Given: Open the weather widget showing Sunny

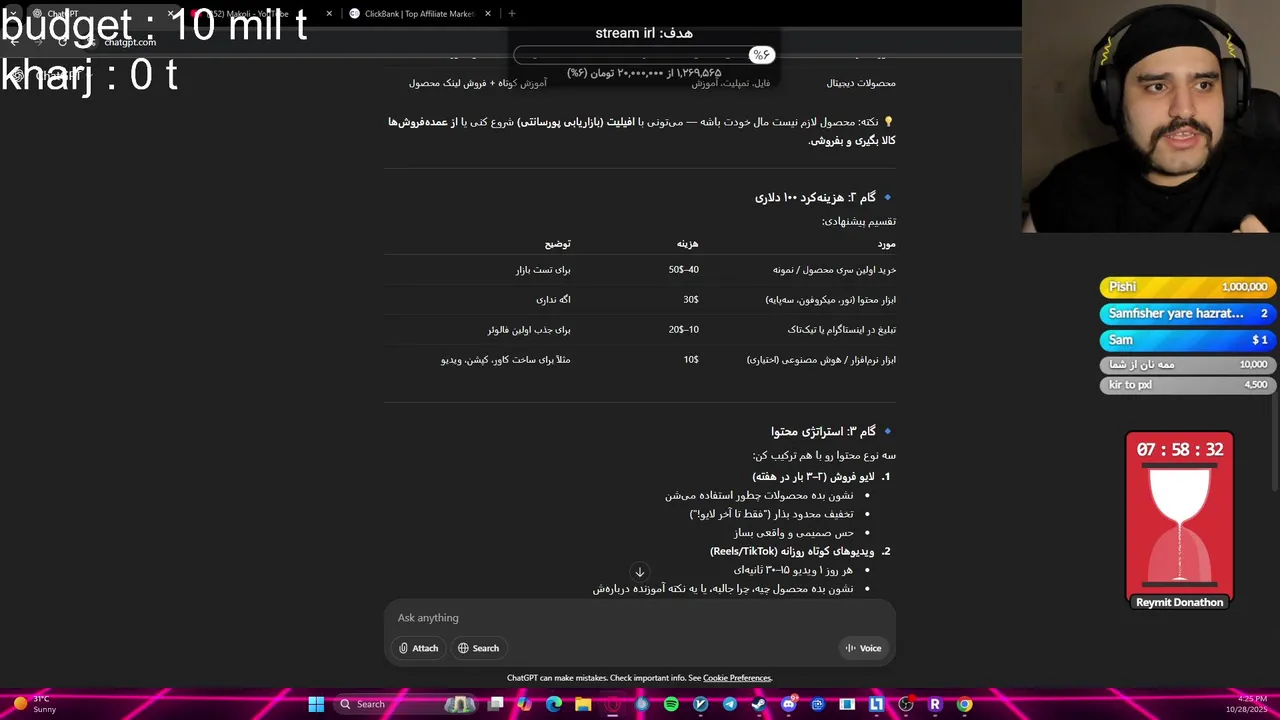Looking at the screenshot, I should tap(33, 704).
